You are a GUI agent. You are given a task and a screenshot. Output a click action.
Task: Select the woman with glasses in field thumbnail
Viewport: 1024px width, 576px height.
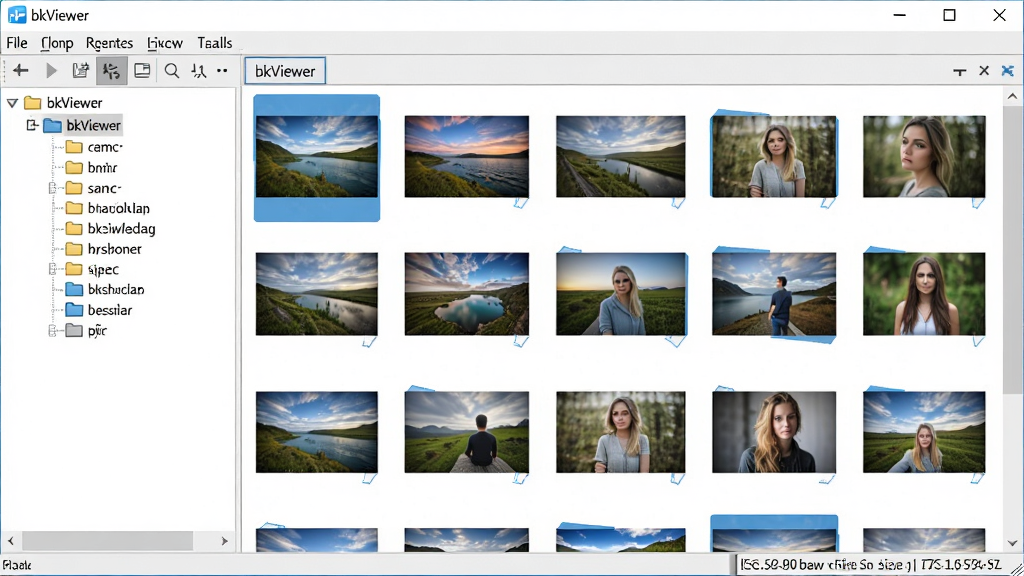coord(924,432)
